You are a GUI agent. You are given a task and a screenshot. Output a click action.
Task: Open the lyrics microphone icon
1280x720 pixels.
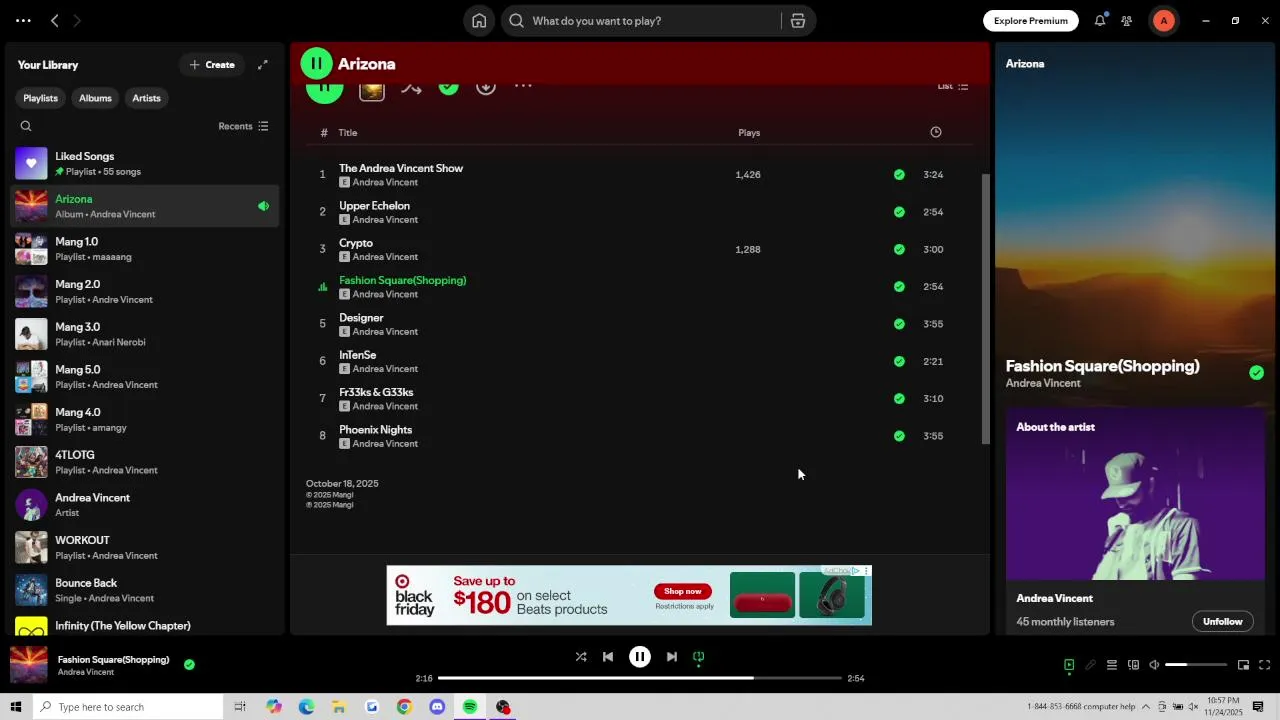[1090, 665]
